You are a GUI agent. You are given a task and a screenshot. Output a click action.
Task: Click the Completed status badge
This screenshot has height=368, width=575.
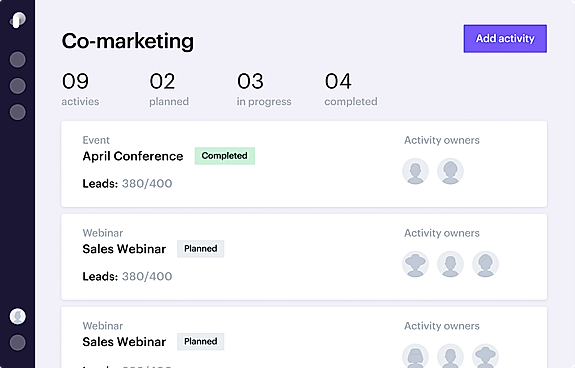click(x=225, y=156)
